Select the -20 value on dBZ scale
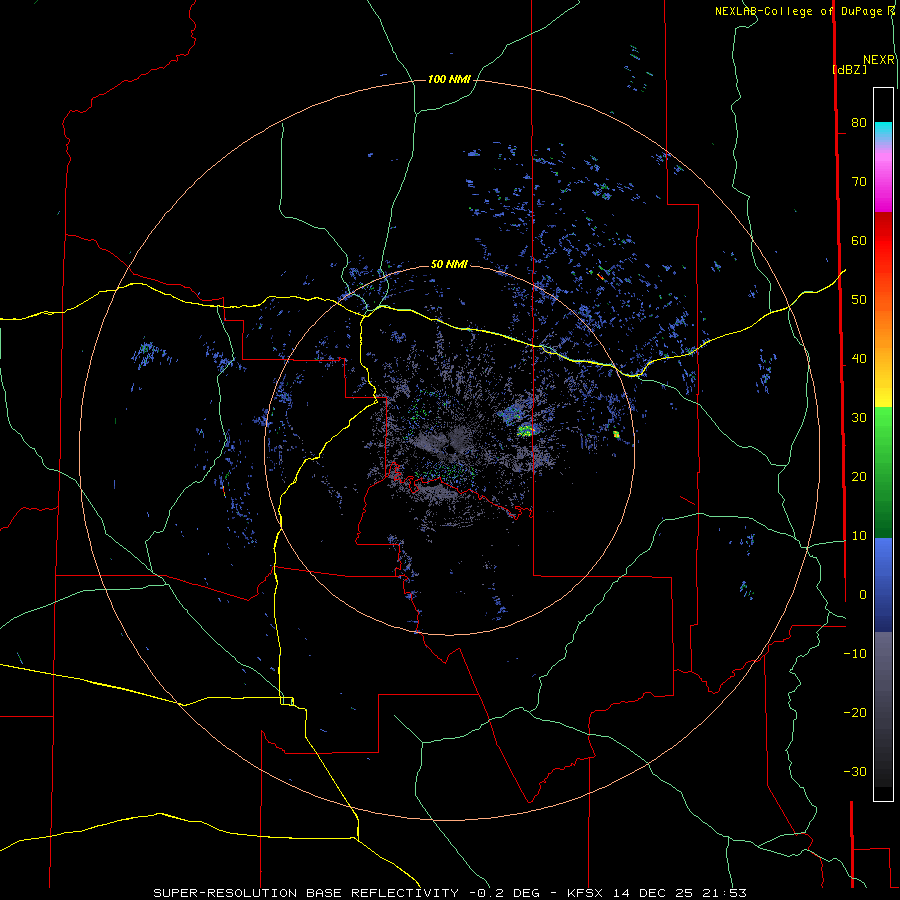Viewport: 900px width, 900px height. coord(855,713)
